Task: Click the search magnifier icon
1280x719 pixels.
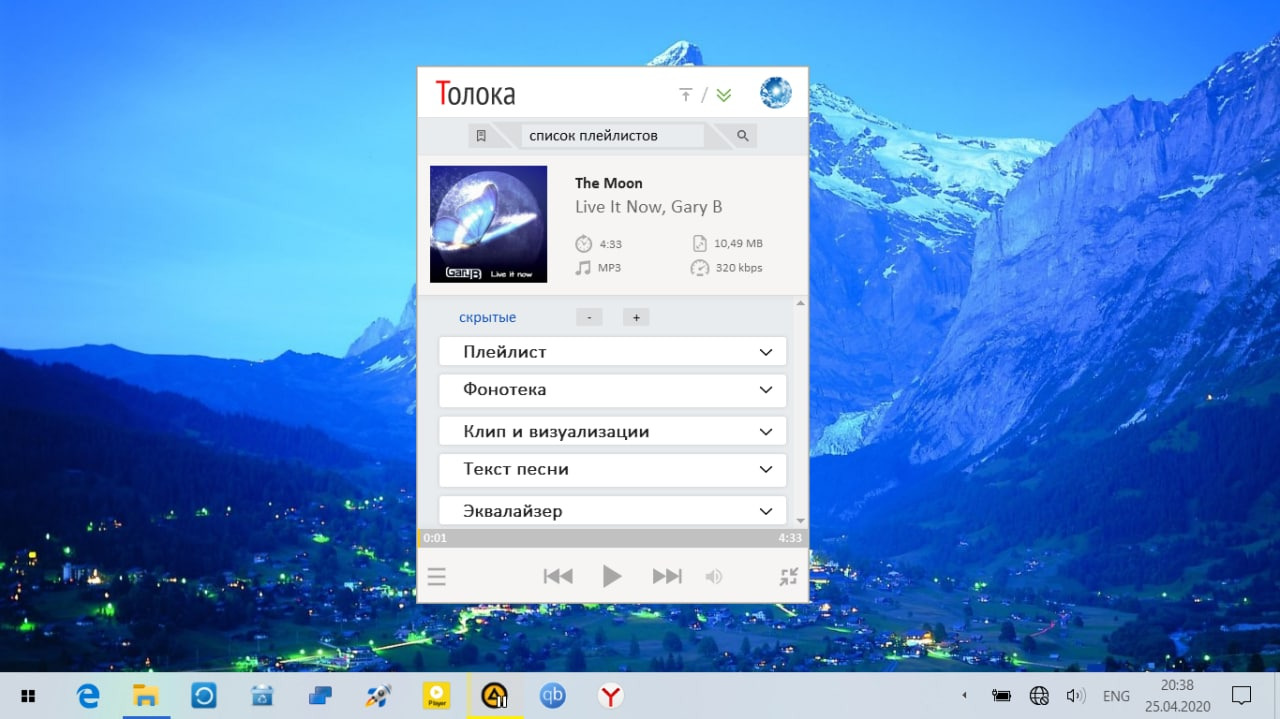Action: [x=743, y=136]
